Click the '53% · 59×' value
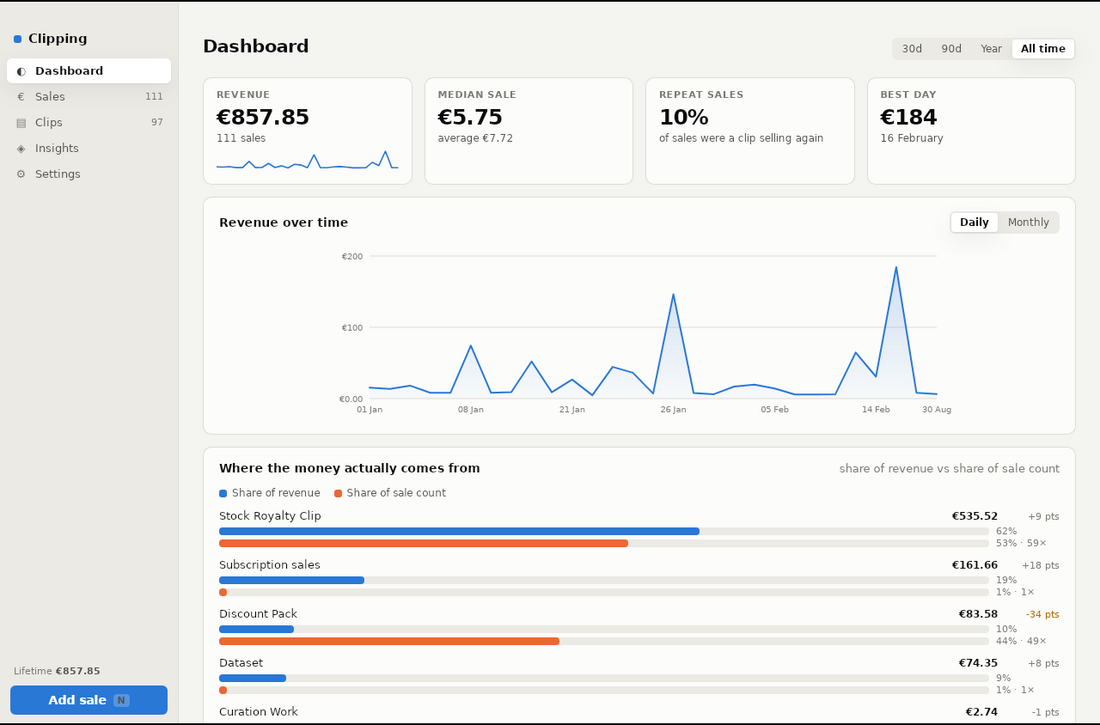This screenshot has height=725, width=1100. pos(1021,543)
